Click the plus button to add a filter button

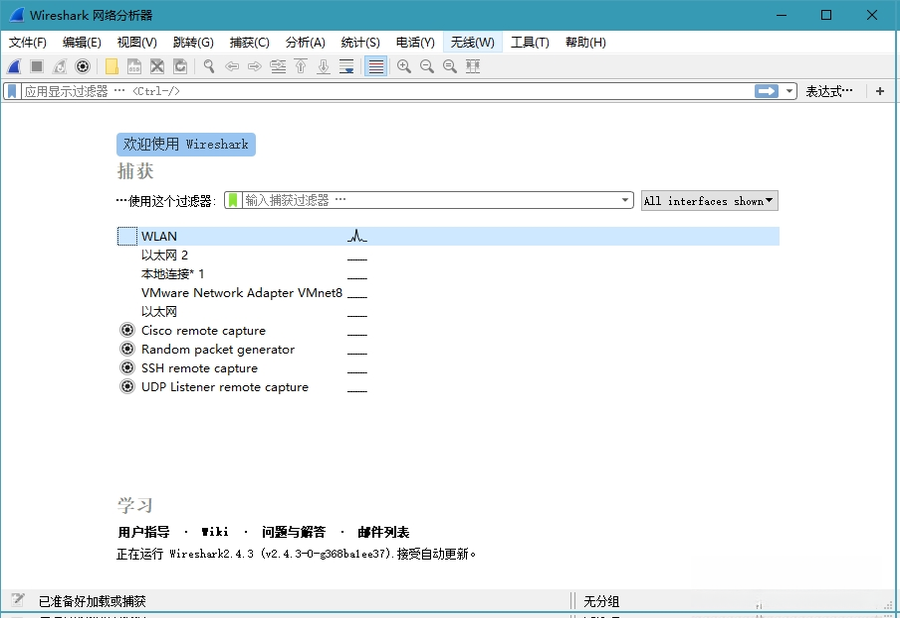880,91
